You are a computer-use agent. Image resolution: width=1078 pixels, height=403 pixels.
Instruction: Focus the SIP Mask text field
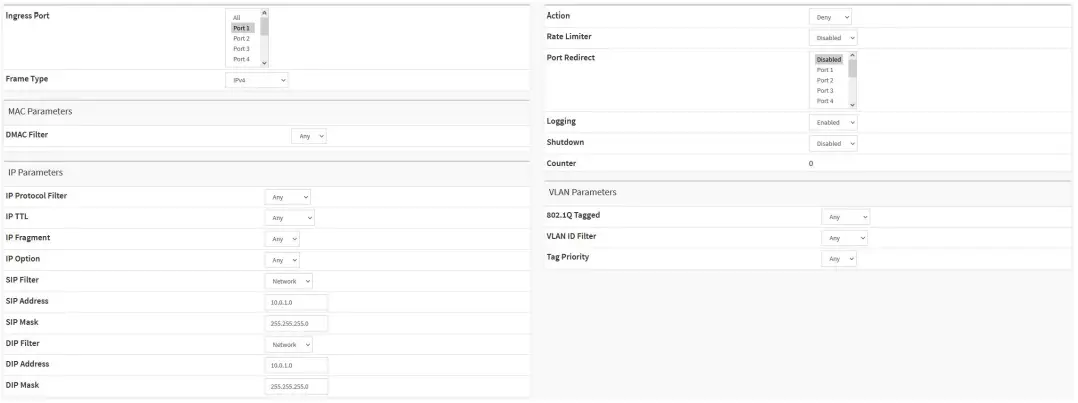pyautogui.click(x=296, y=323)
